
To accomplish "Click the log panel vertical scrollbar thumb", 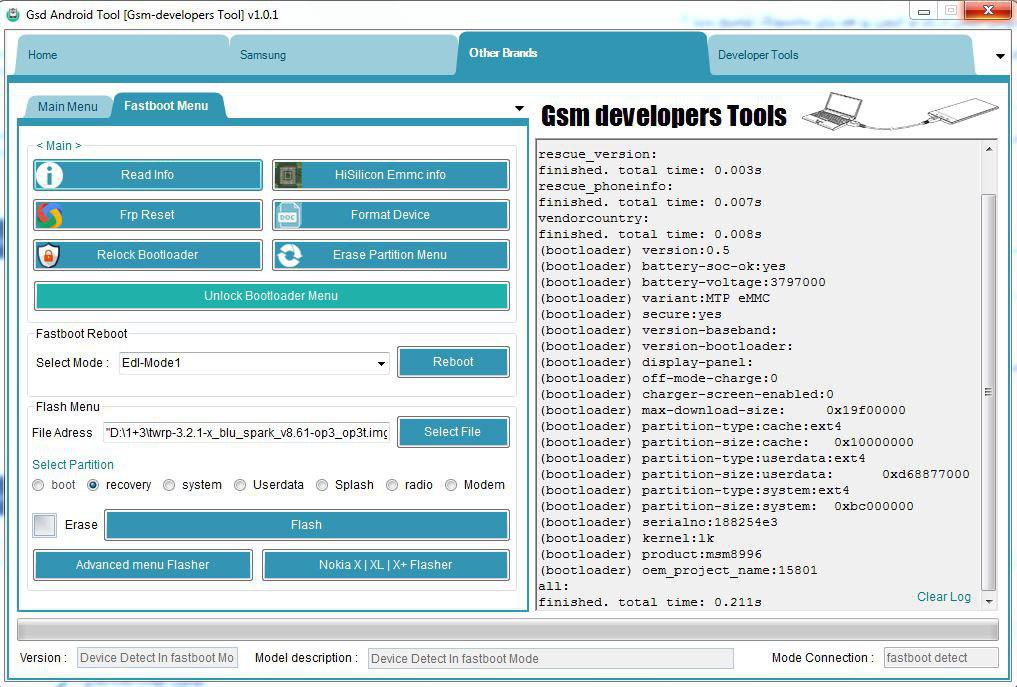I will pos(988,392).
